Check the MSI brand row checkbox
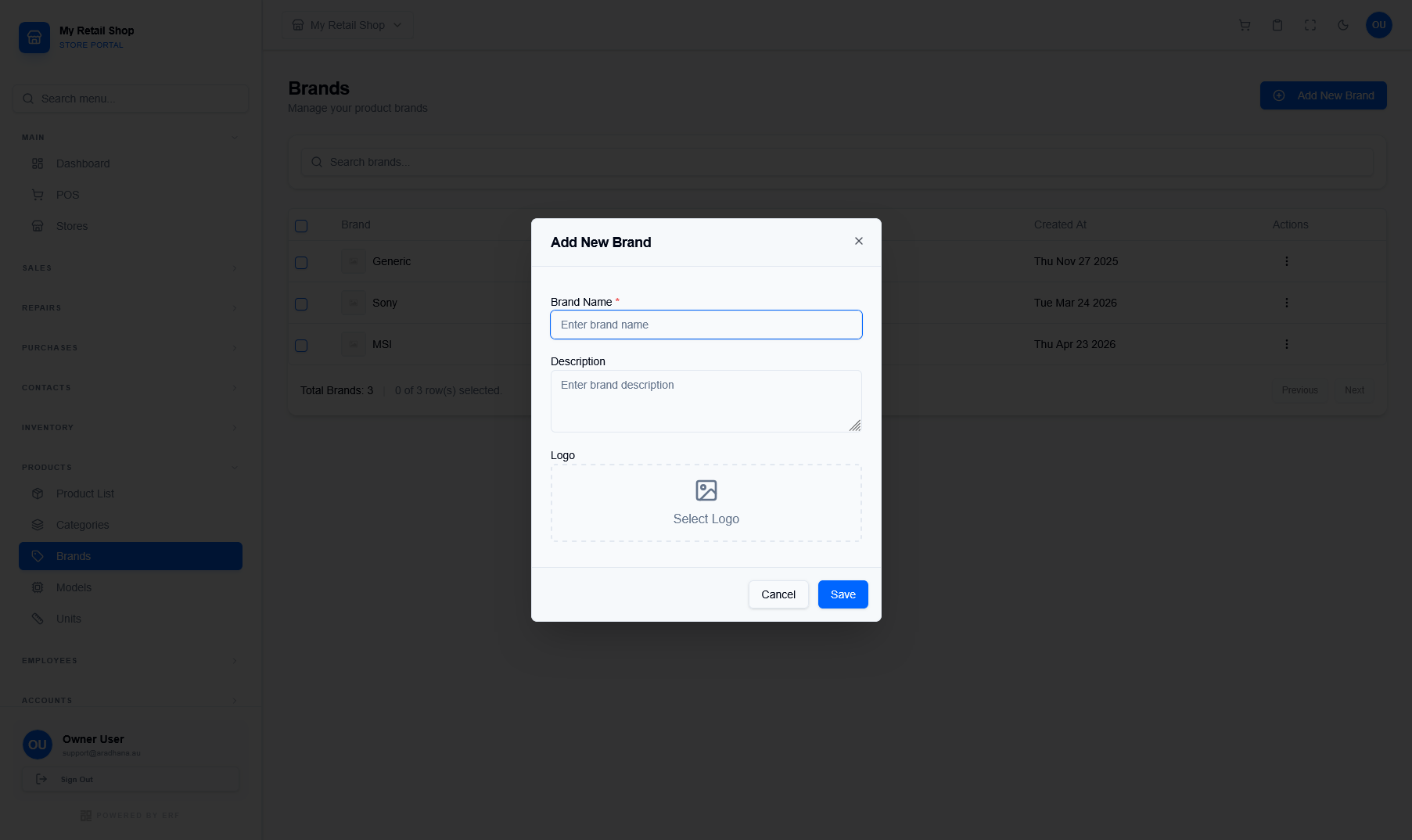This screenshot has width=1412, height=840. [301, 346]
